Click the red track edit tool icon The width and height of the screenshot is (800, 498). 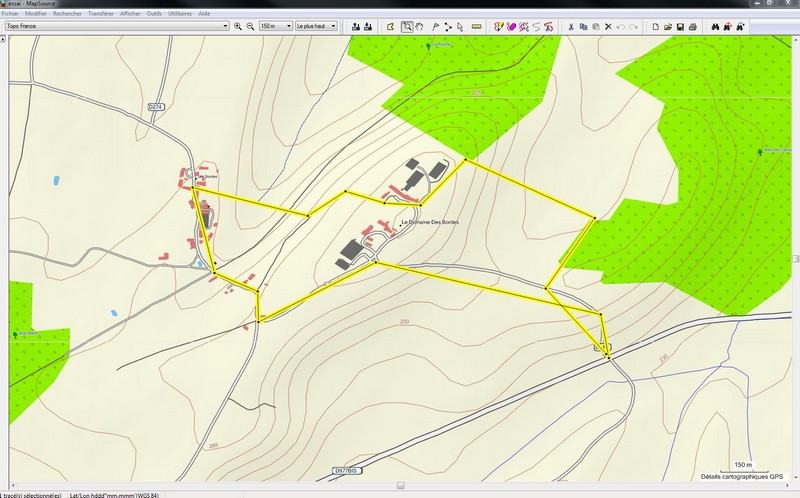pos(548,26)
